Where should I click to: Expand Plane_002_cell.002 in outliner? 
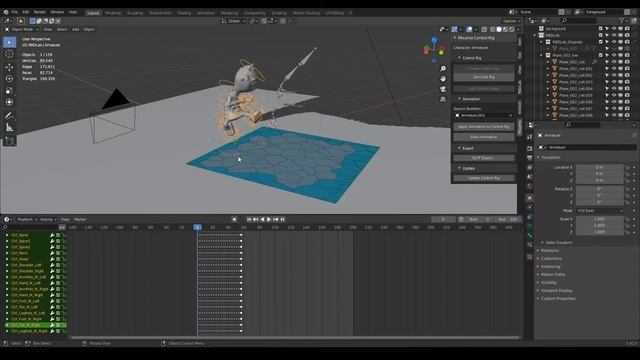coord(548,76)
